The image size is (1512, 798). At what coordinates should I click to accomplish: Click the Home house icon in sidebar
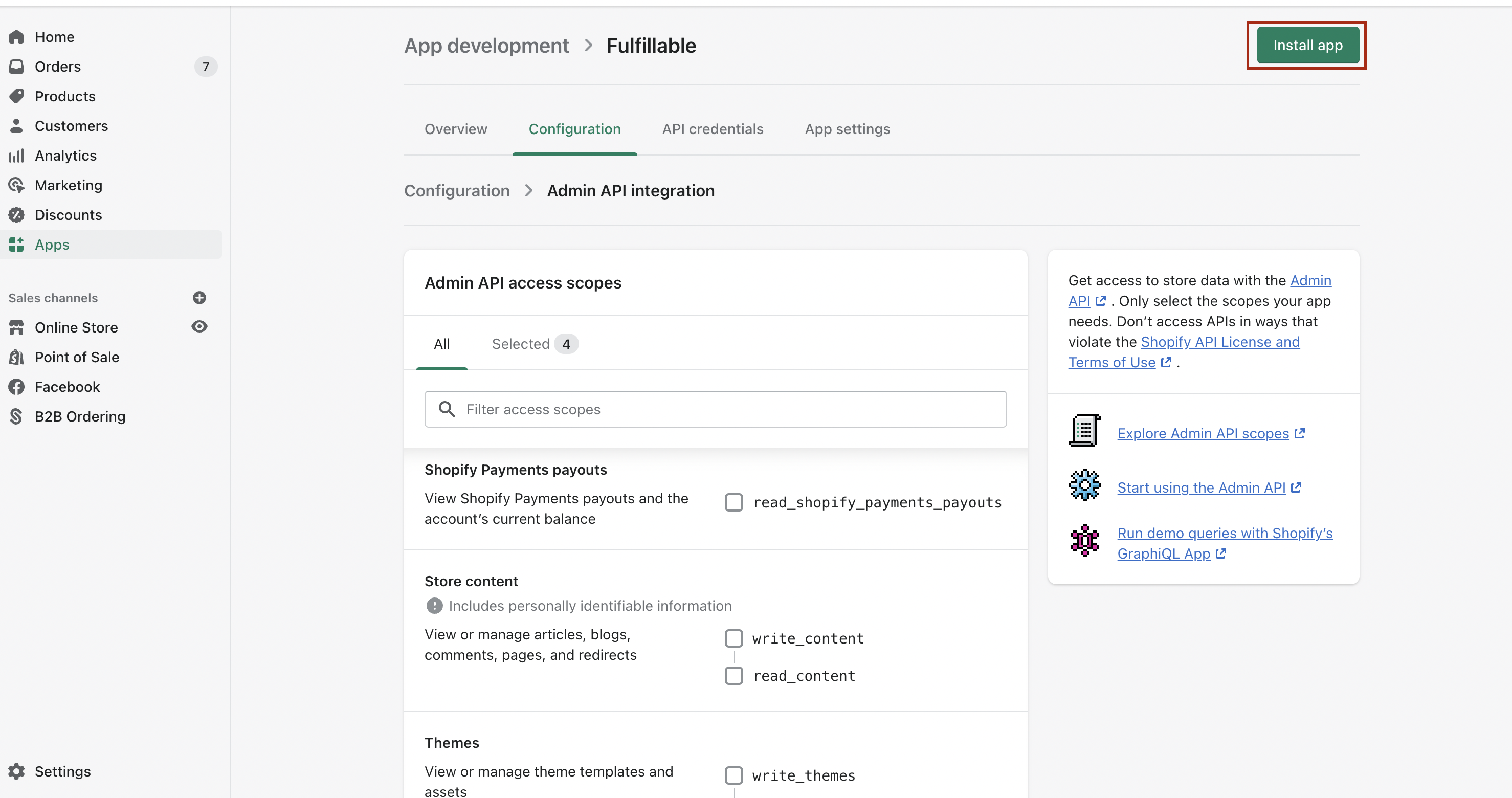coord(16,37)
